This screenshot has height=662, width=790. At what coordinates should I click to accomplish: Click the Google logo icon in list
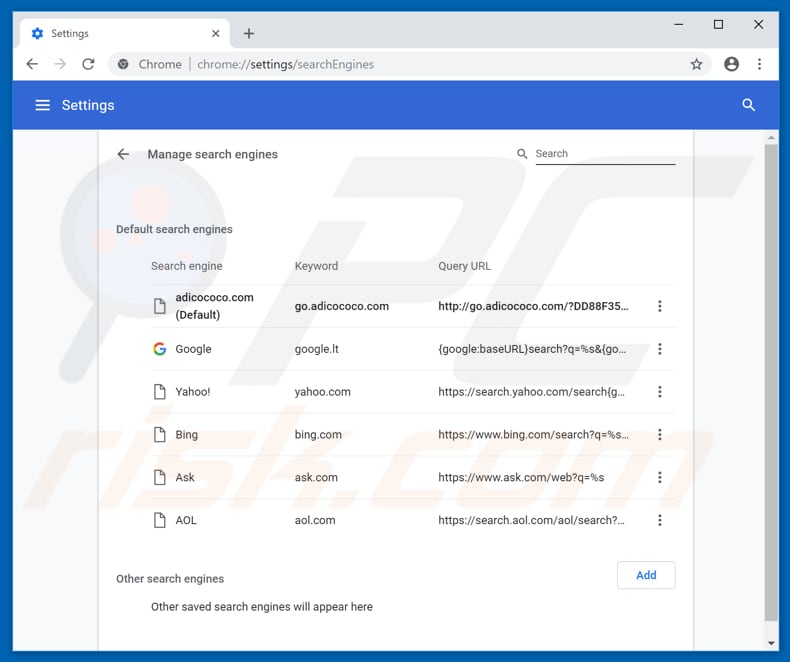[x=160, y=349]
